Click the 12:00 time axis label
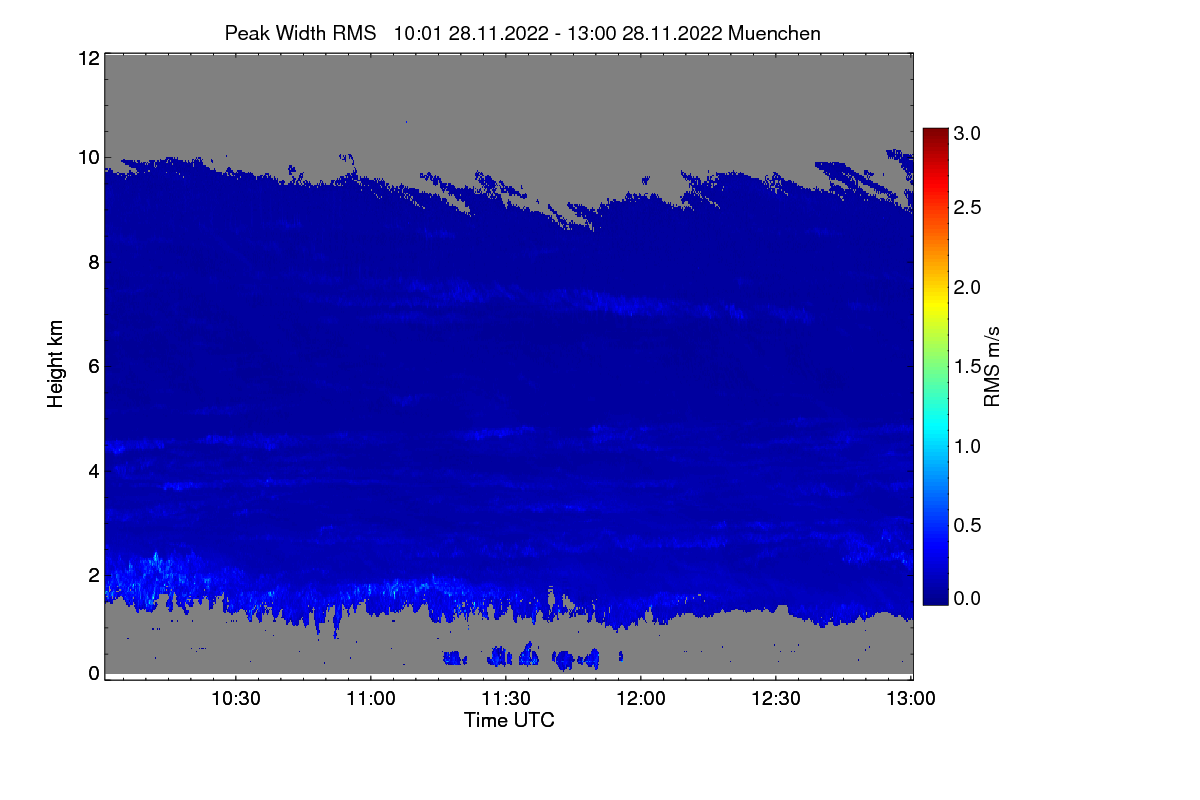The image size is (1200, 800). (641, 699)
